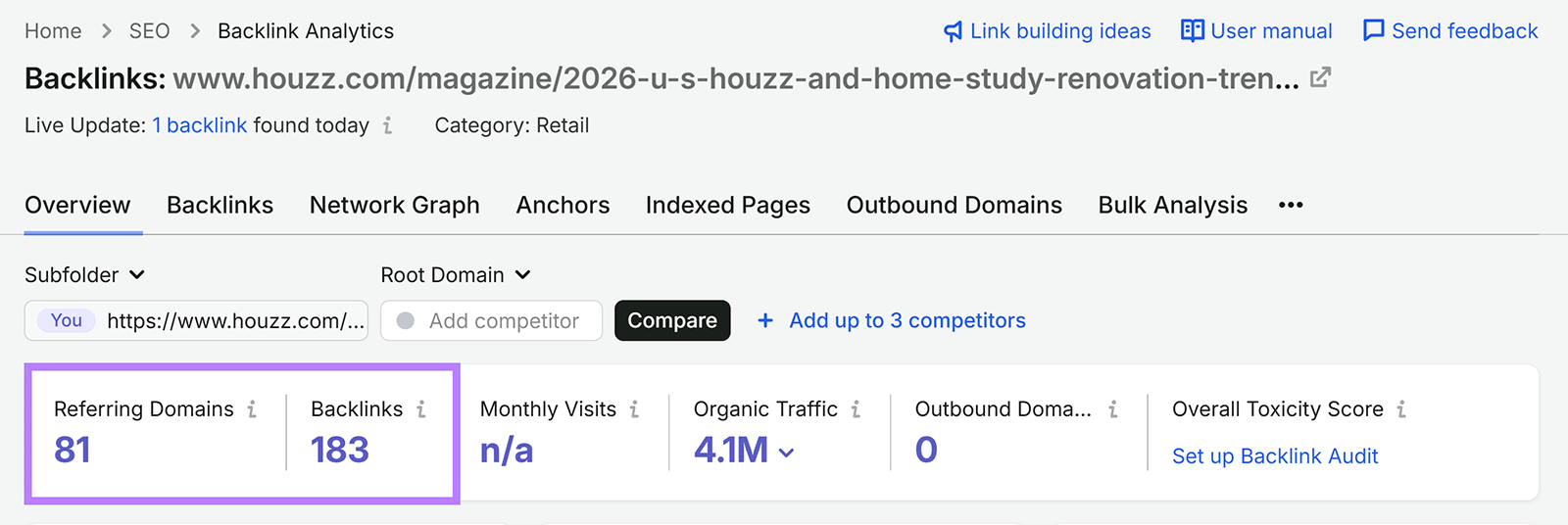
Task: Click the Referring Domains value 81
Action: point(73,450)
